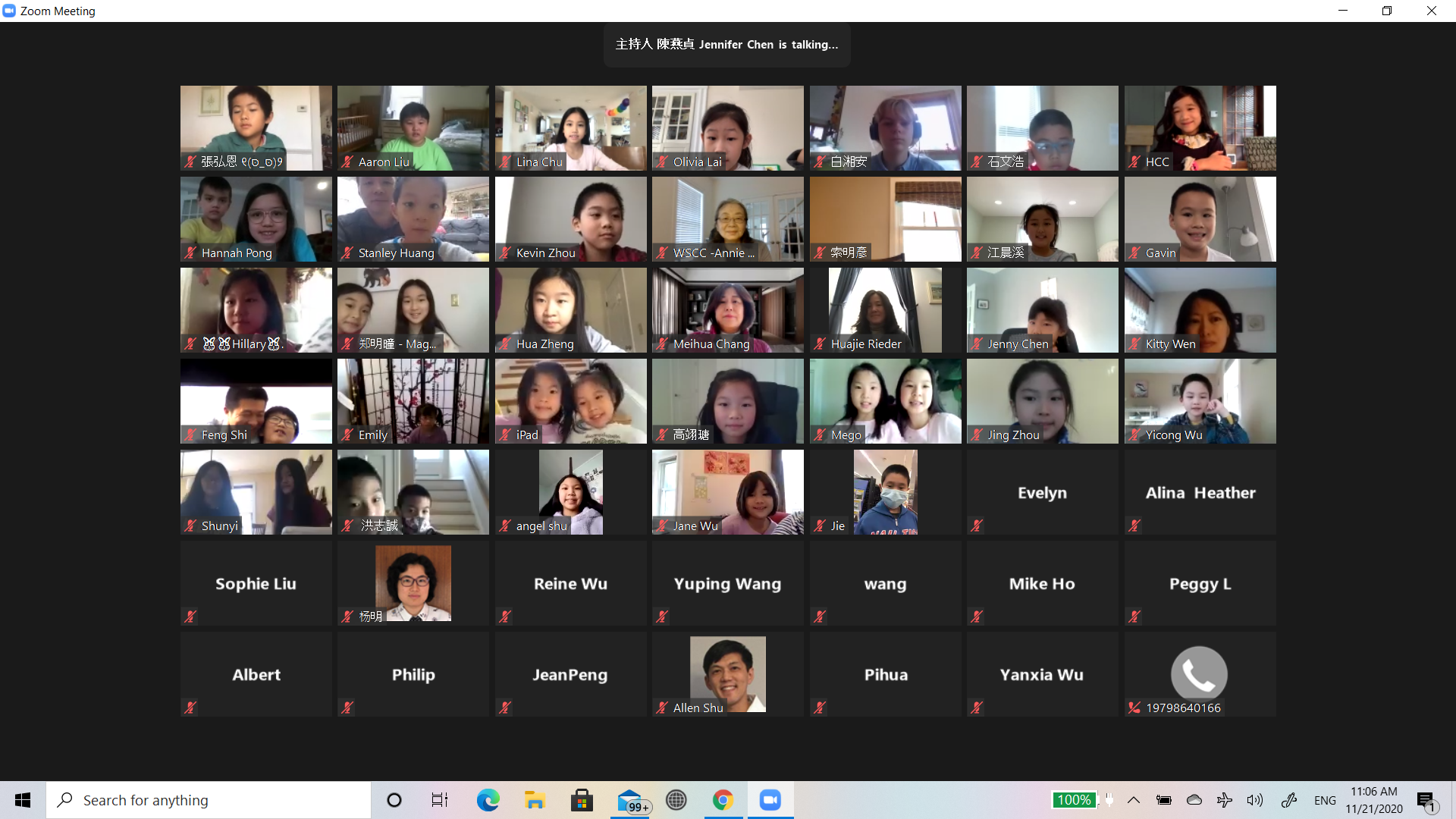Open the Action Center notifications
The image size is (1456, 819).
[x=1426, y=801]
